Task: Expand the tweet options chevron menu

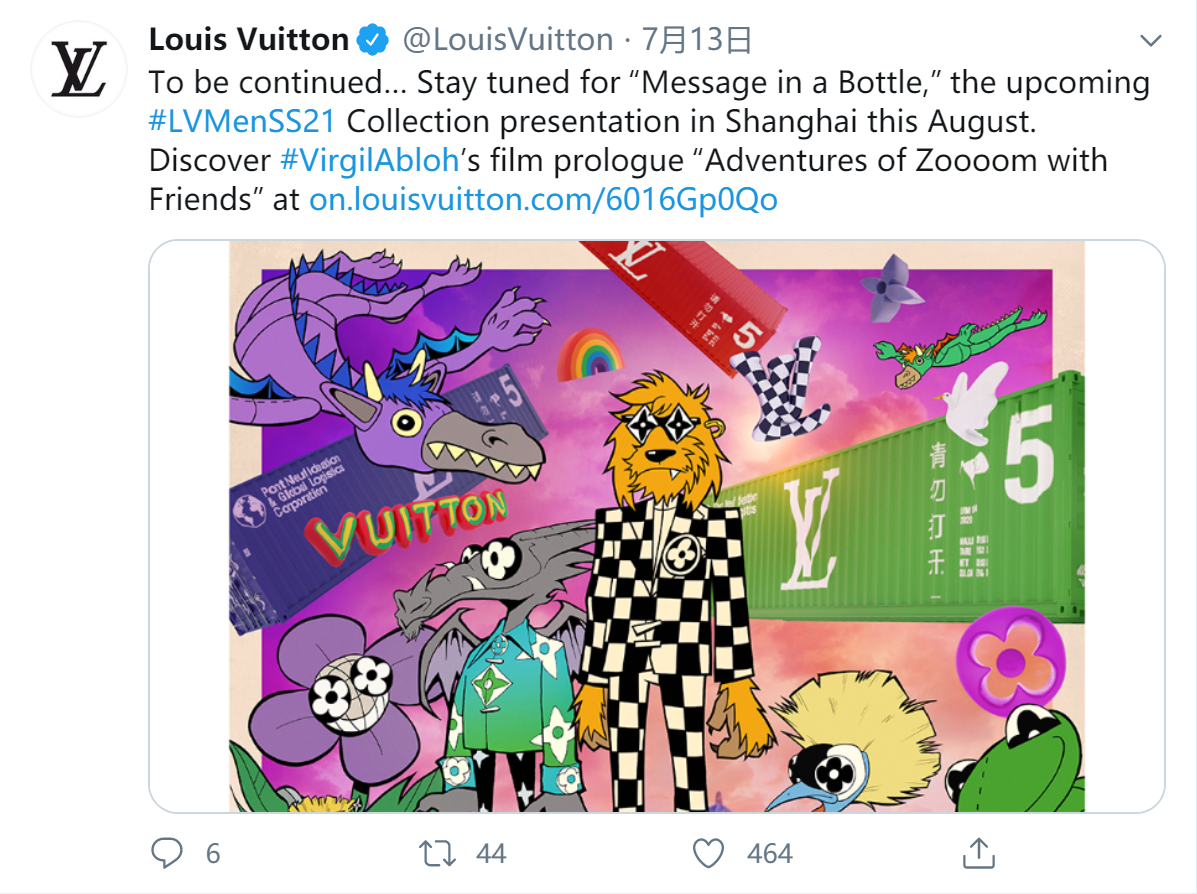Action: [x=1150, y=40]
